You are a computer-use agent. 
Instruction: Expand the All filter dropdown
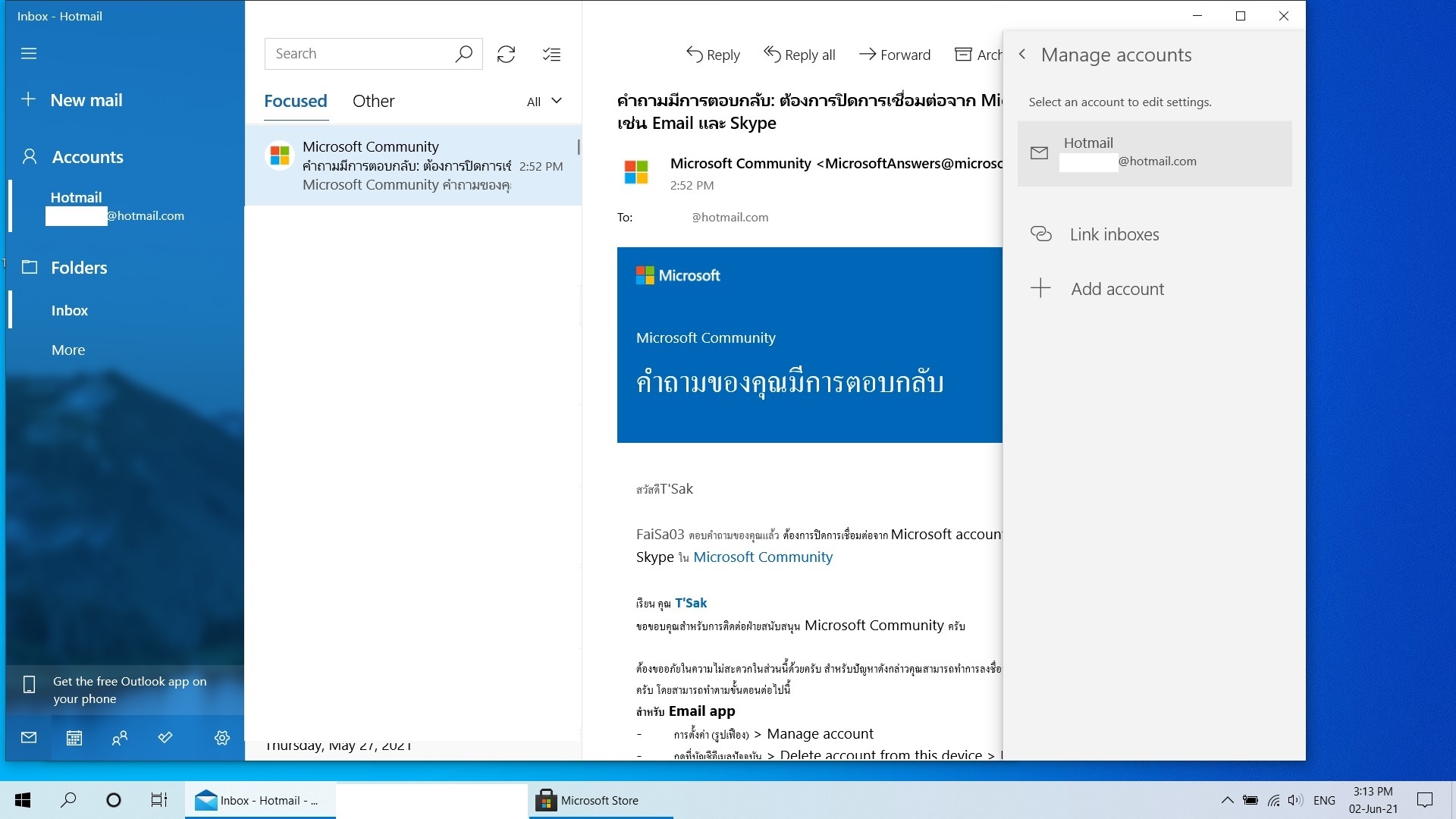click(544, 102)
